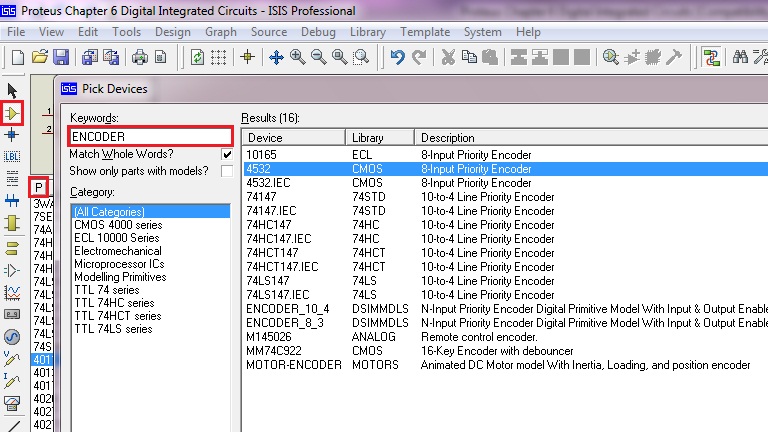Select the Wire Label mode tool
768x432 pixels.
pyautogui.click(x=13, y=156)
